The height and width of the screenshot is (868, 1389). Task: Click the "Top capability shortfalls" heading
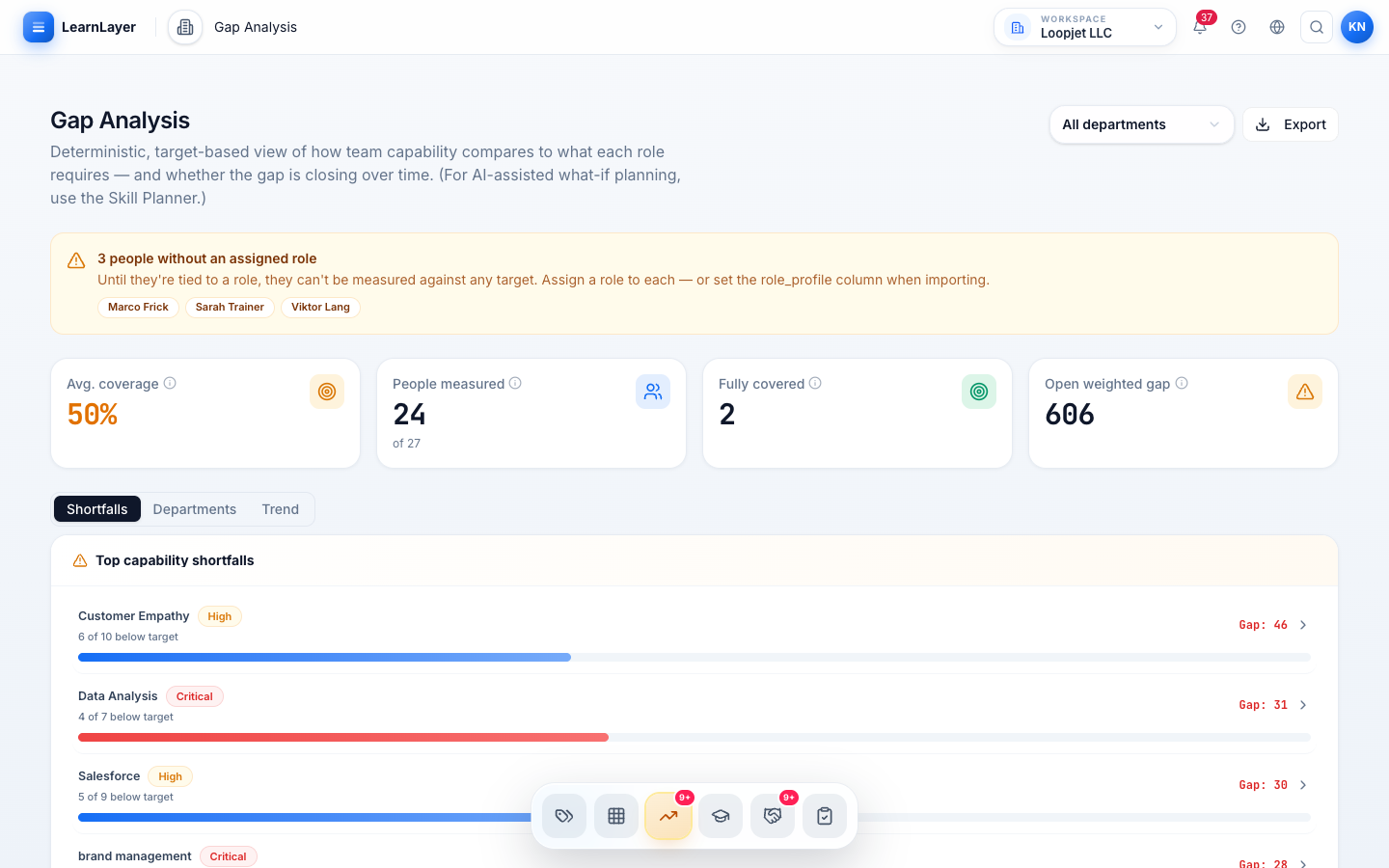tap(175, 560)
